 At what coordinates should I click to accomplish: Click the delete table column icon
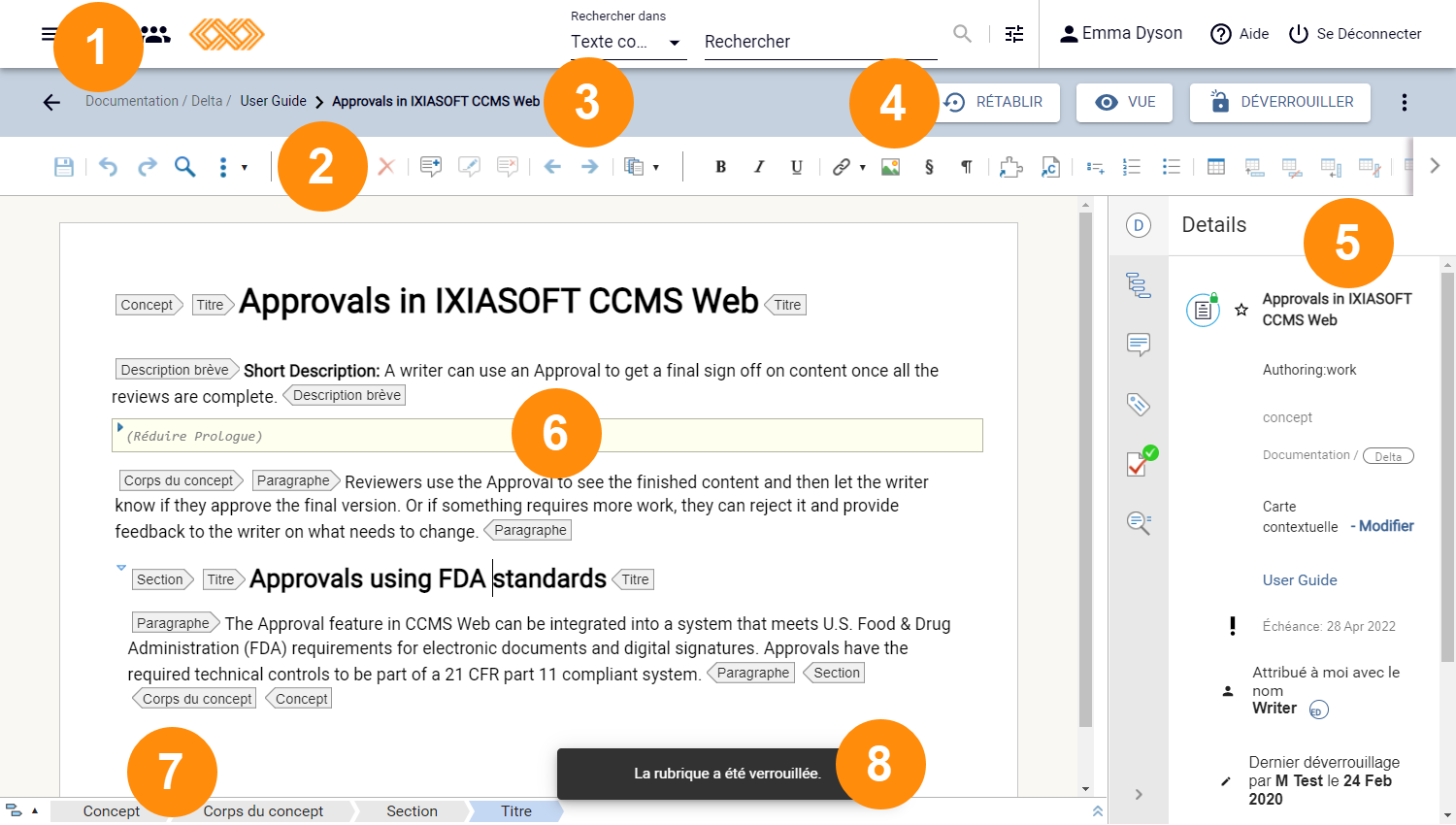point(1370,168)
